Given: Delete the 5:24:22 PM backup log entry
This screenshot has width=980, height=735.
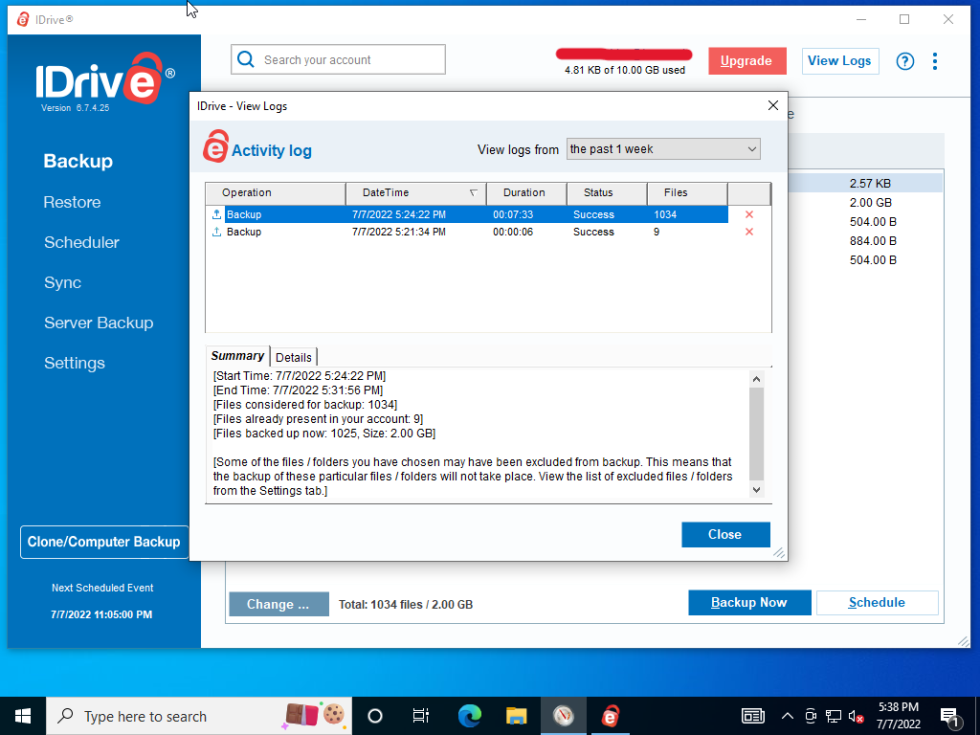Looking at the screenshot, I should (749, 214).
